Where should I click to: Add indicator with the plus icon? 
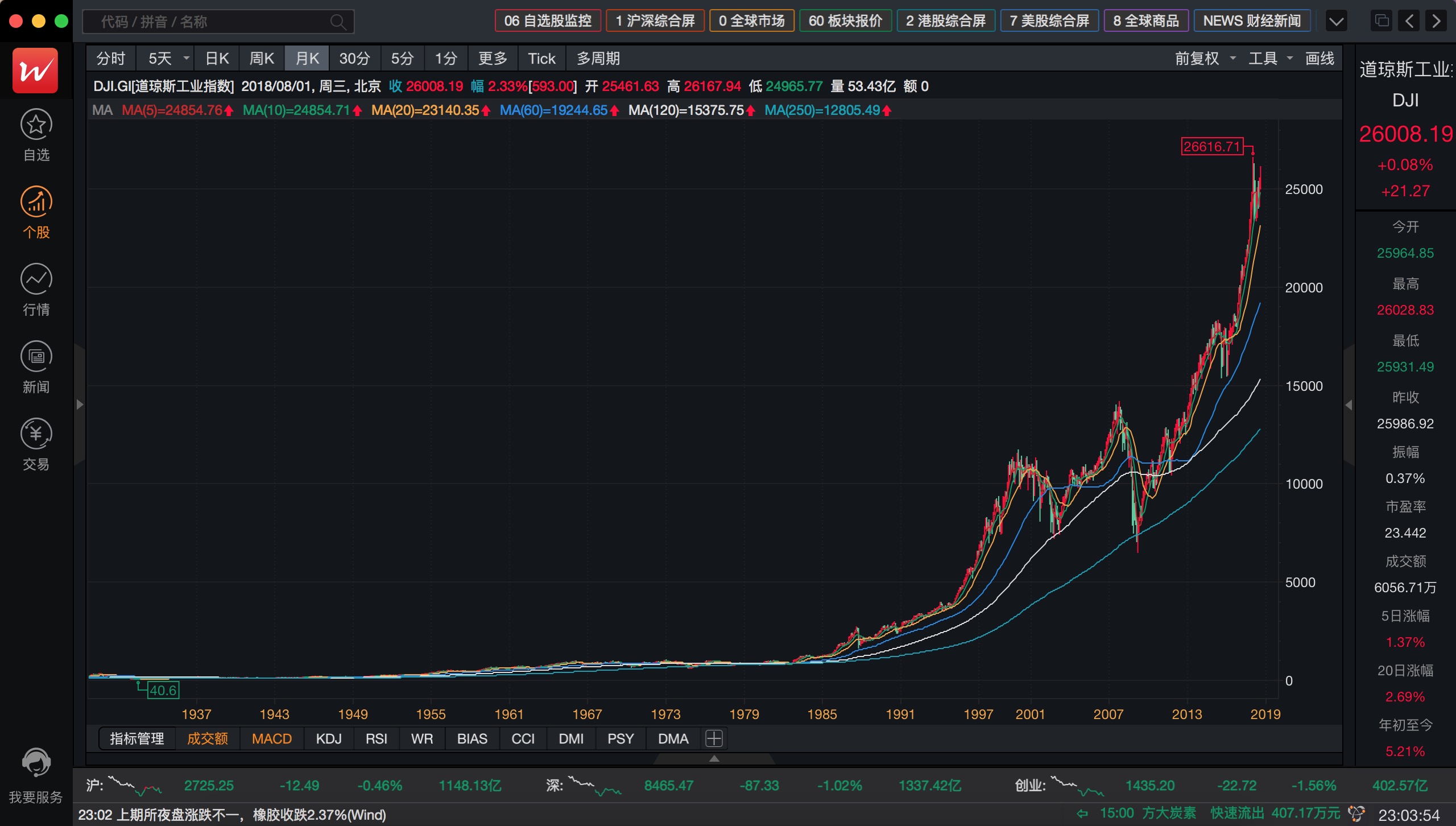[714, 738]
